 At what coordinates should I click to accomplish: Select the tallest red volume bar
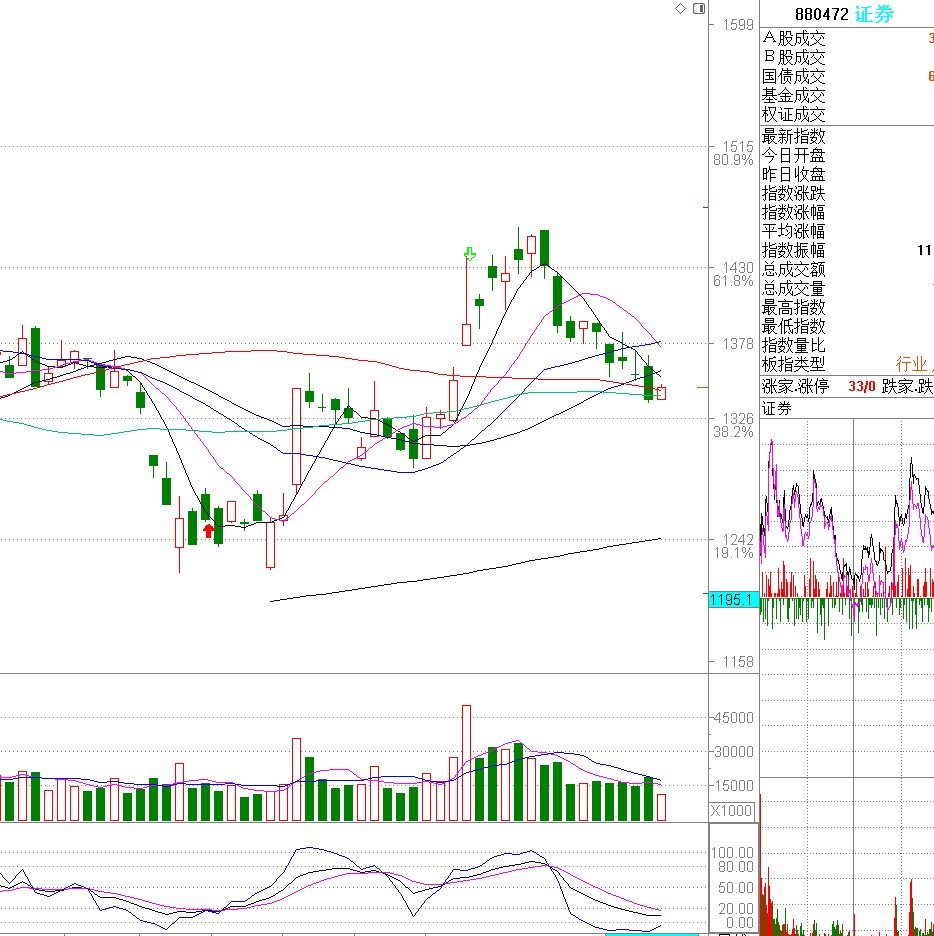pos(466,763)
